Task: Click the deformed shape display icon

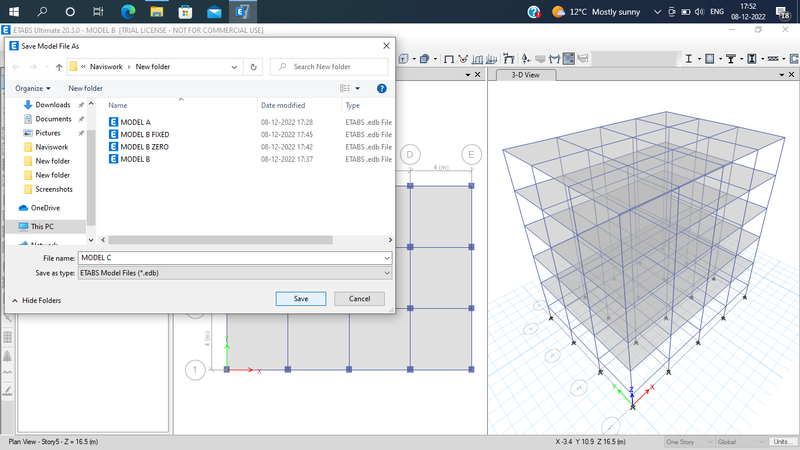Action: coord(508,59)
